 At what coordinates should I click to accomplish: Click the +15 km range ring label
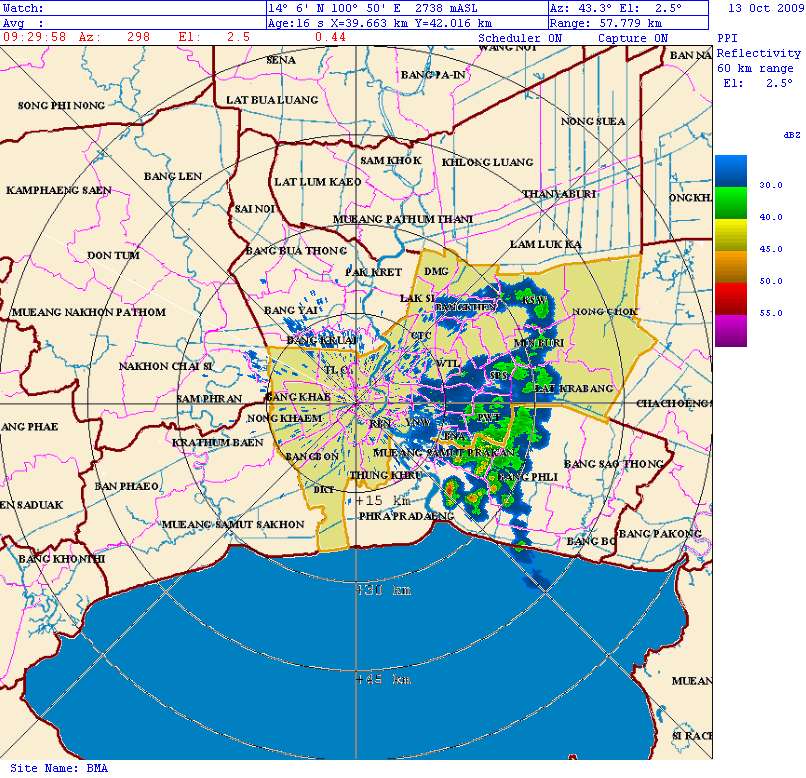(384, 499)
